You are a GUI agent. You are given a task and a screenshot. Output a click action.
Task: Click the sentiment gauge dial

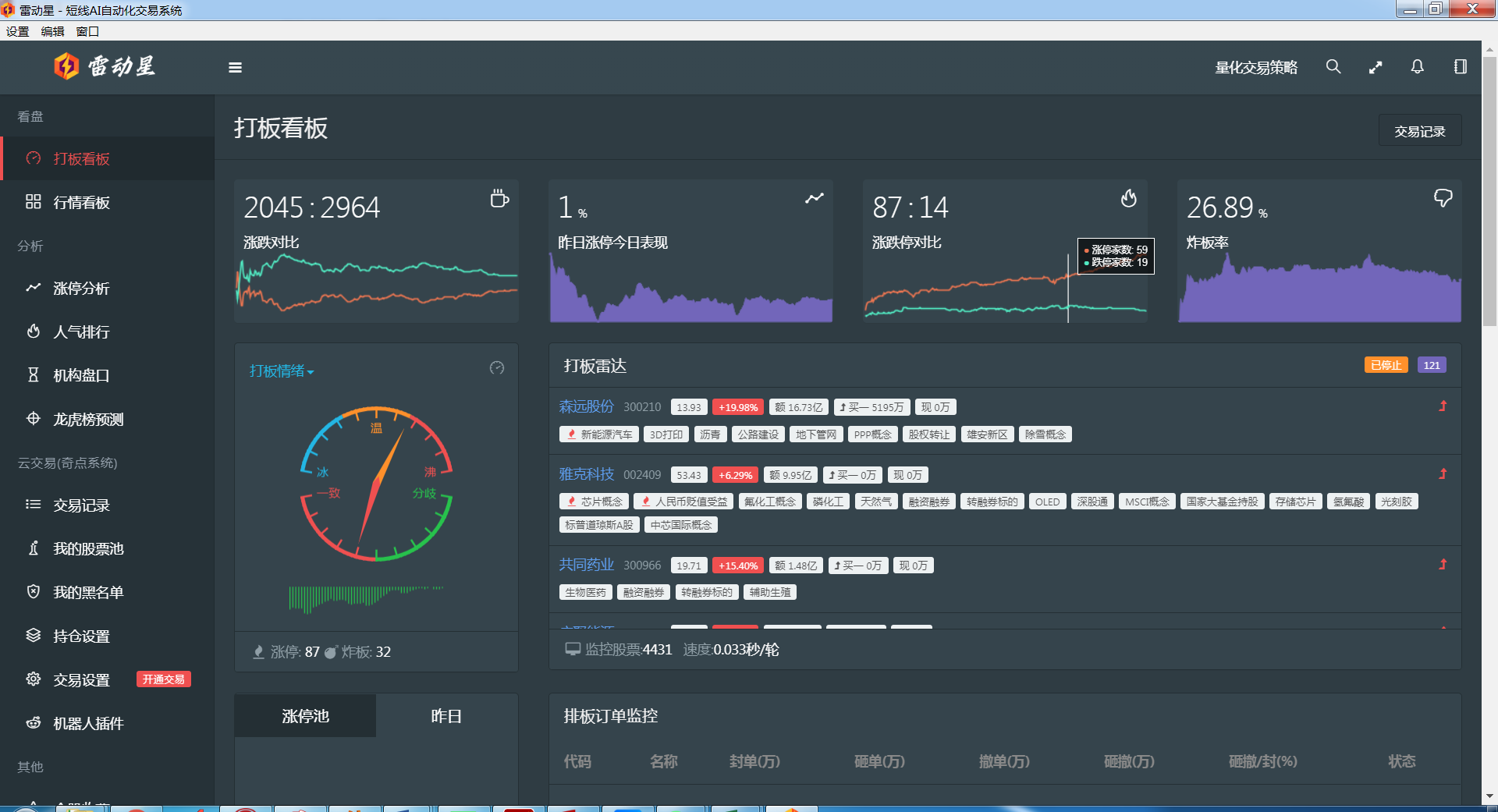376,484
